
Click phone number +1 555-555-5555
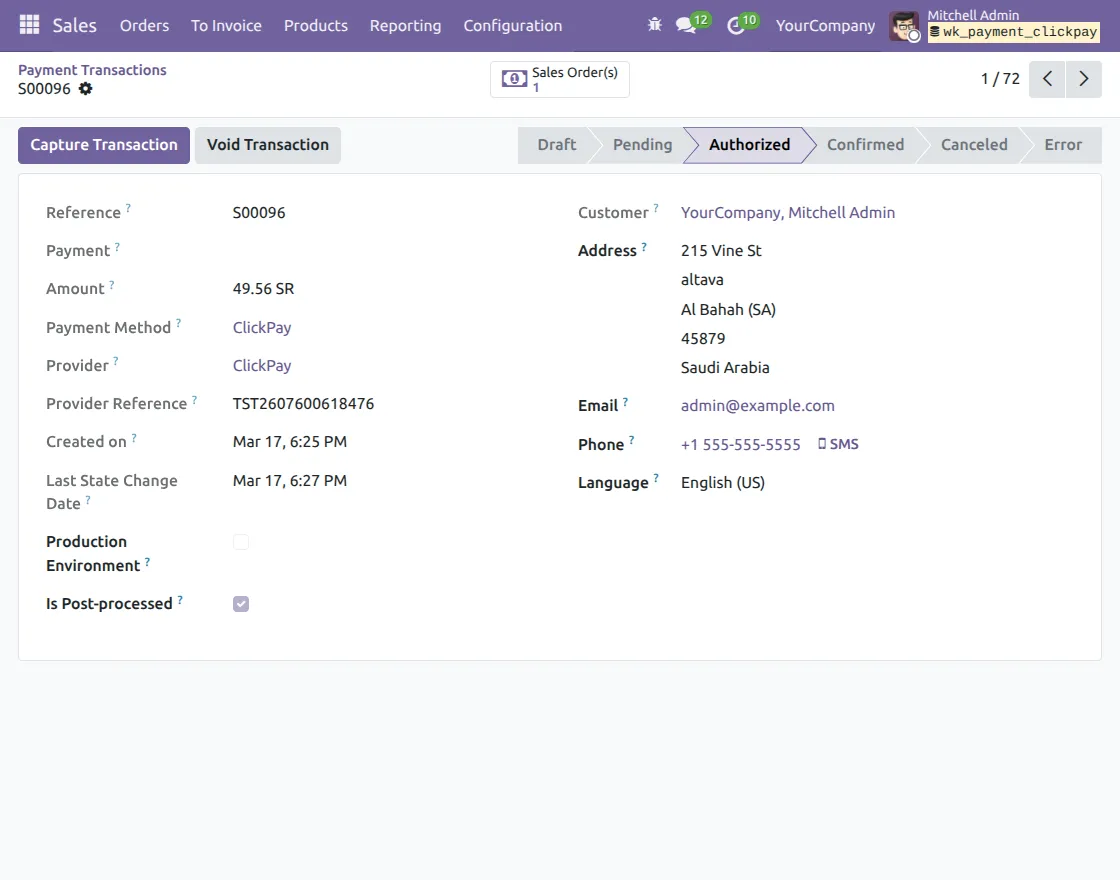740,444
